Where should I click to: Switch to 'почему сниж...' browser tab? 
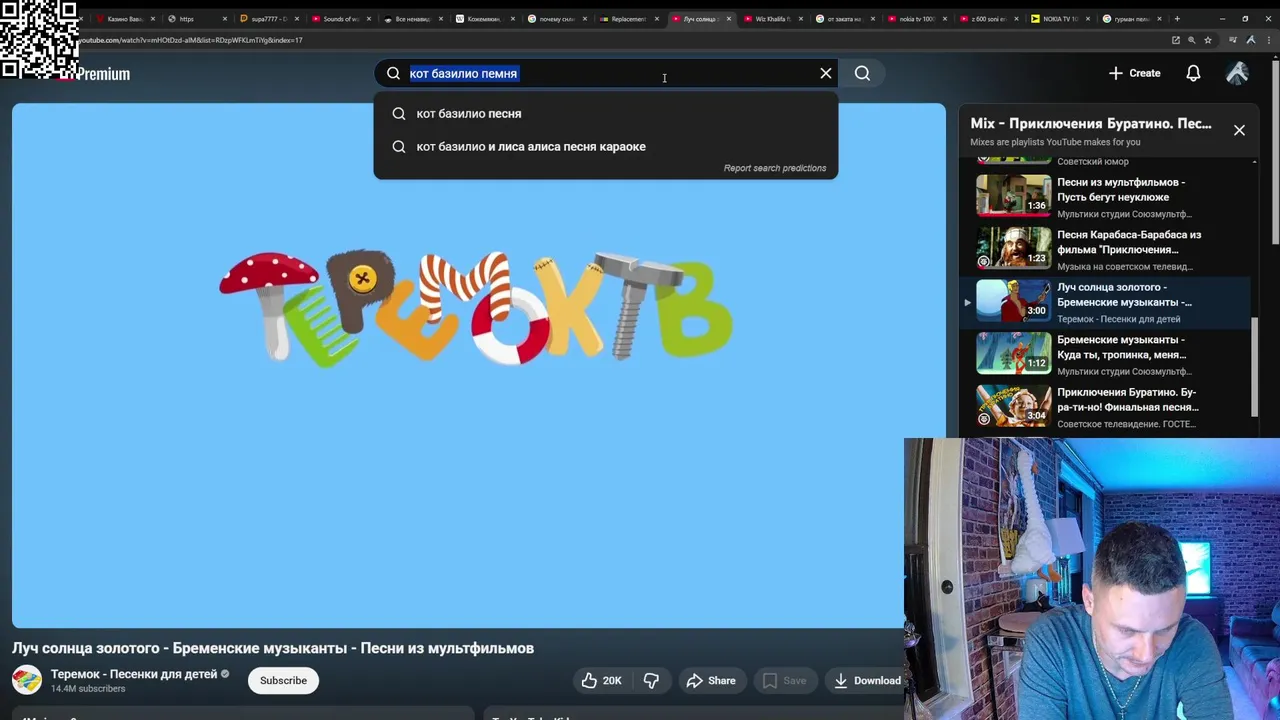(557, 19)
